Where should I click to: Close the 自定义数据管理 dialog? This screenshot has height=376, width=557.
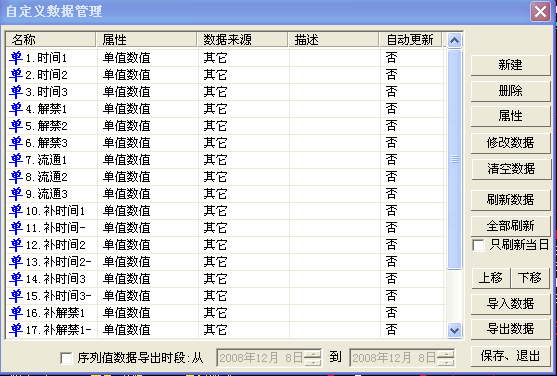click(540, 12)
